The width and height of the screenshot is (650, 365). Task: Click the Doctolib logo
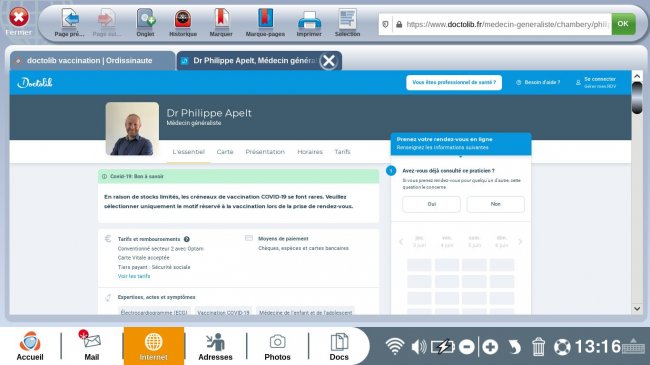[35, 83]
